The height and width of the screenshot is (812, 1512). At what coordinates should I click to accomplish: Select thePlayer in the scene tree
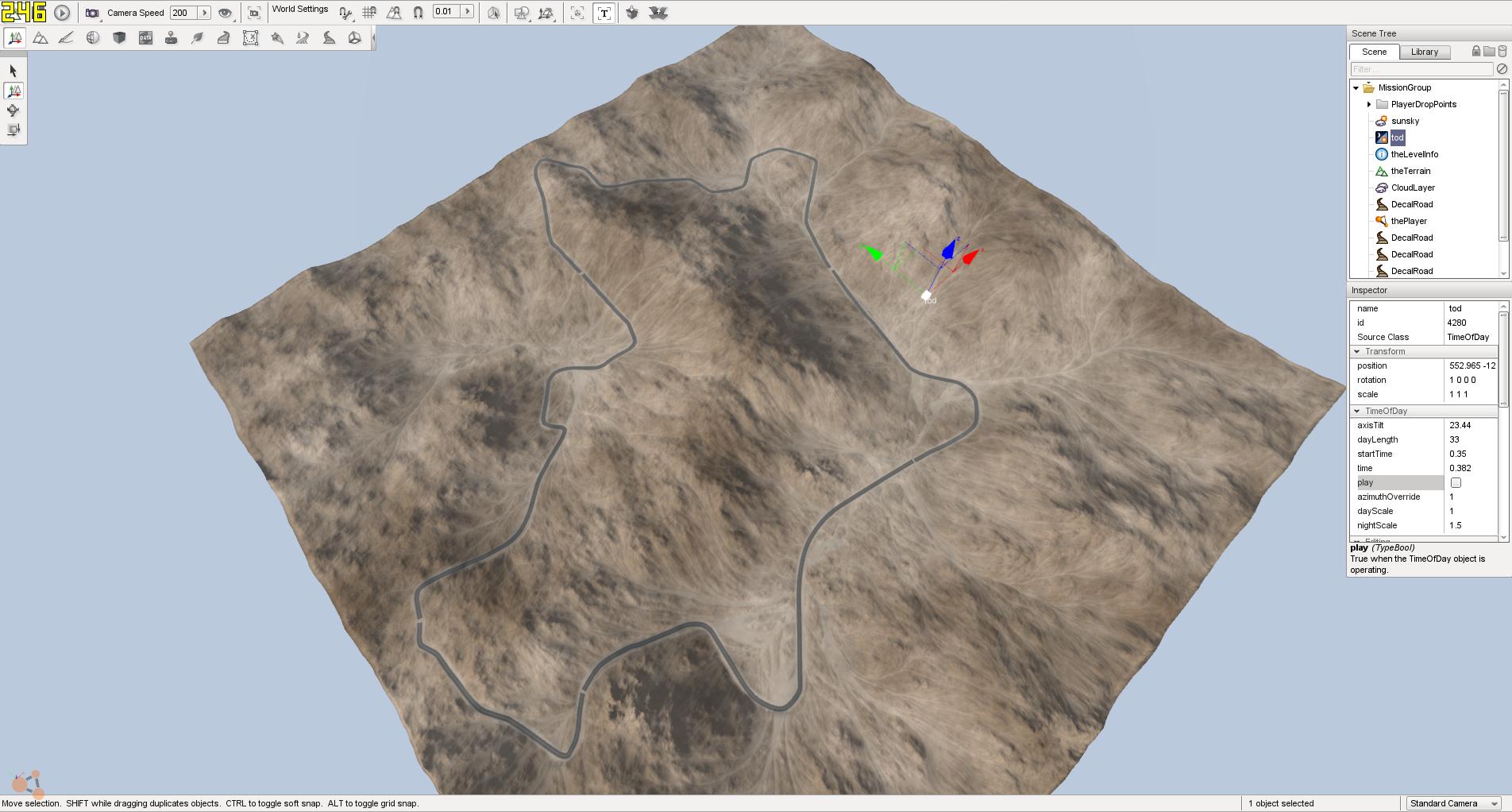(1409, 221)
